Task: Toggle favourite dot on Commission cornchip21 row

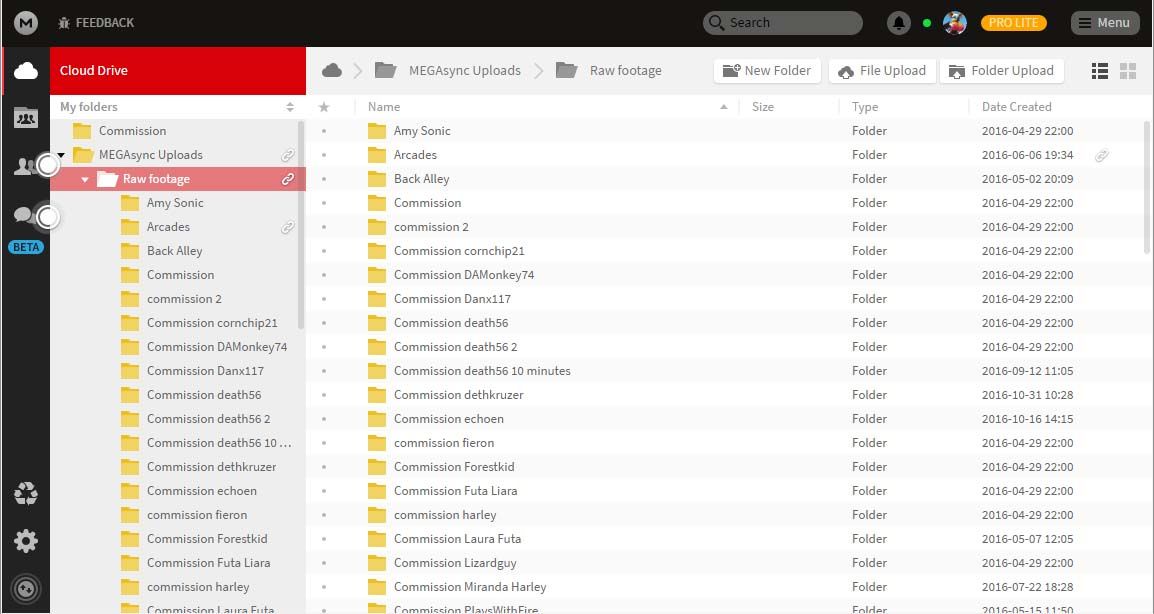Action: (x=324, y=251)
